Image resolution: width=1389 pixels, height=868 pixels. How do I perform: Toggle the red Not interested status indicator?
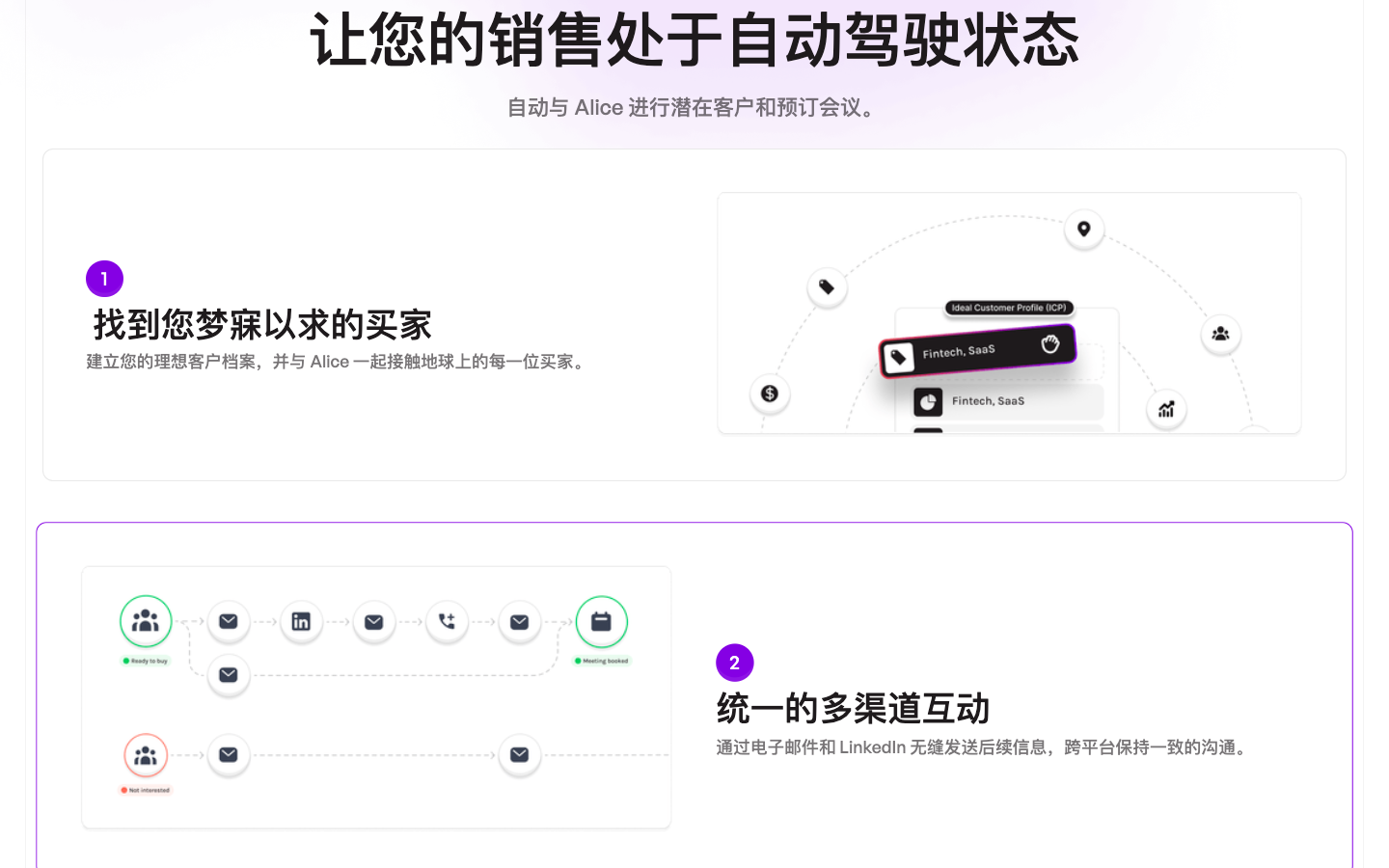point(146,789)
